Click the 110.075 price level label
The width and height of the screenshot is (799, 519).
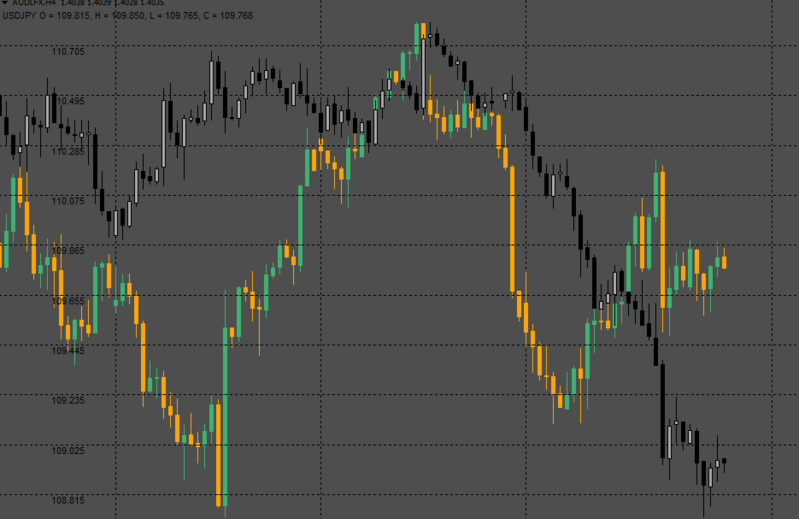[x=68, y=201]
